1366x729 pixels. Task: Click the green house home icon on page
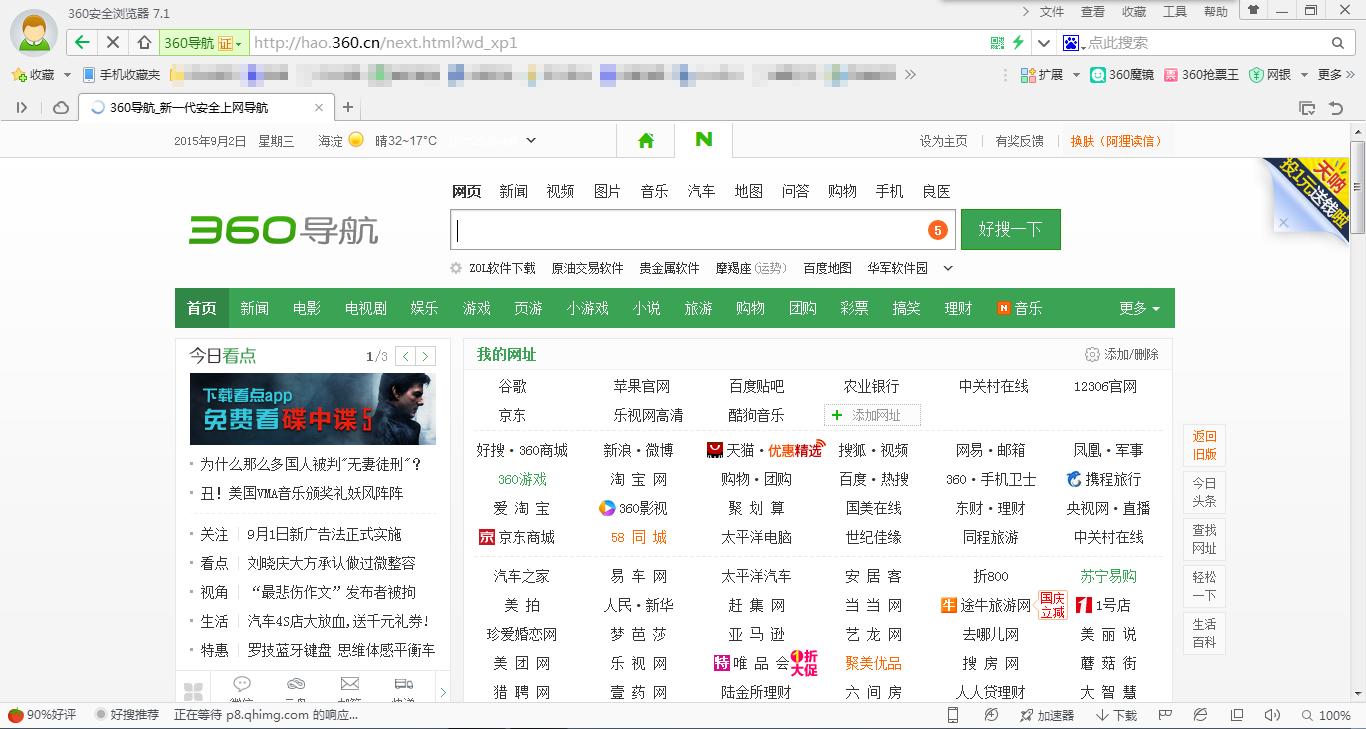coord(646,141)
